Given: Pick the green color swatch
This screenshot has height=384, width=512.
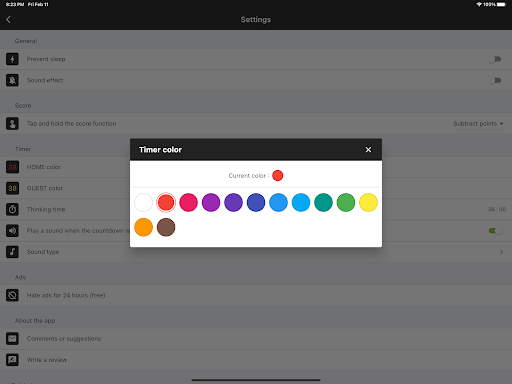Looking at the screenshot, I should coord(346,202).
